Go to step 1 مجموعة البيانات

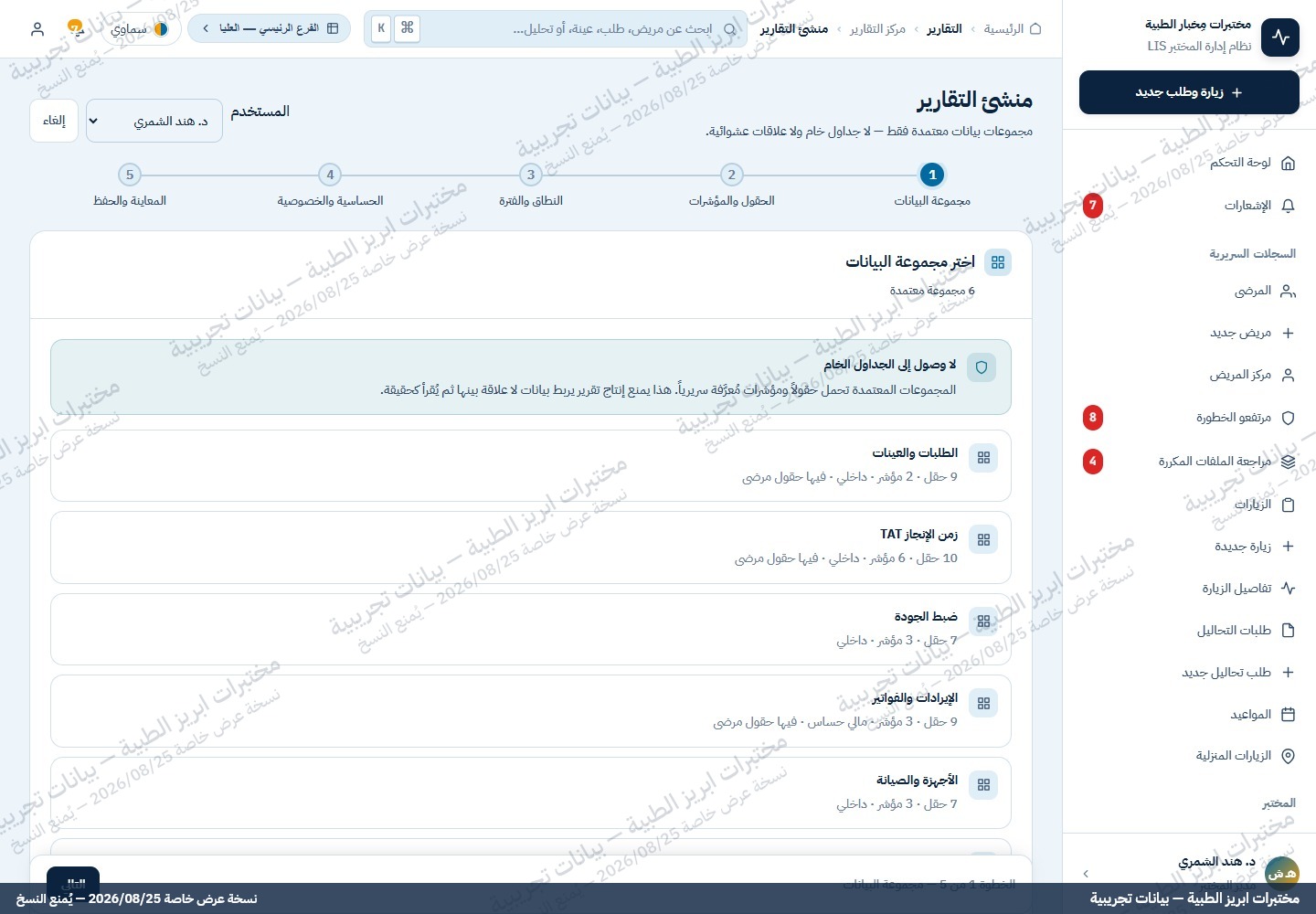click(932, 186)
